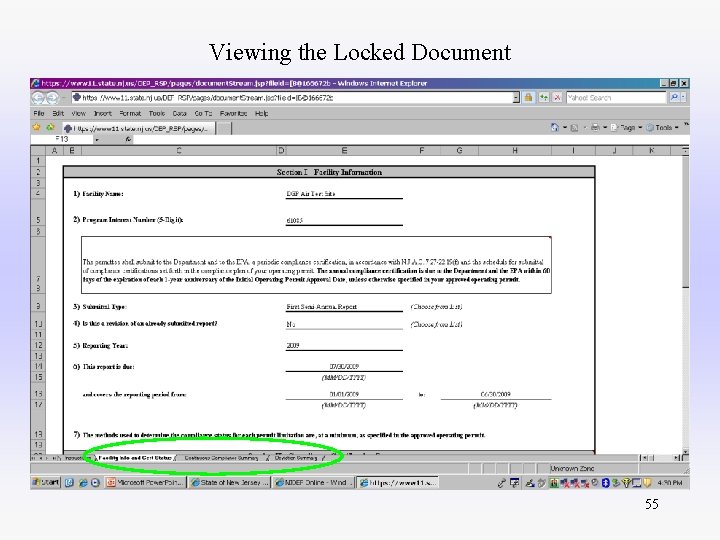Click the vertical scrollbar of the spreadsheet
Screen dimensions: 720x540
[685, 303]
